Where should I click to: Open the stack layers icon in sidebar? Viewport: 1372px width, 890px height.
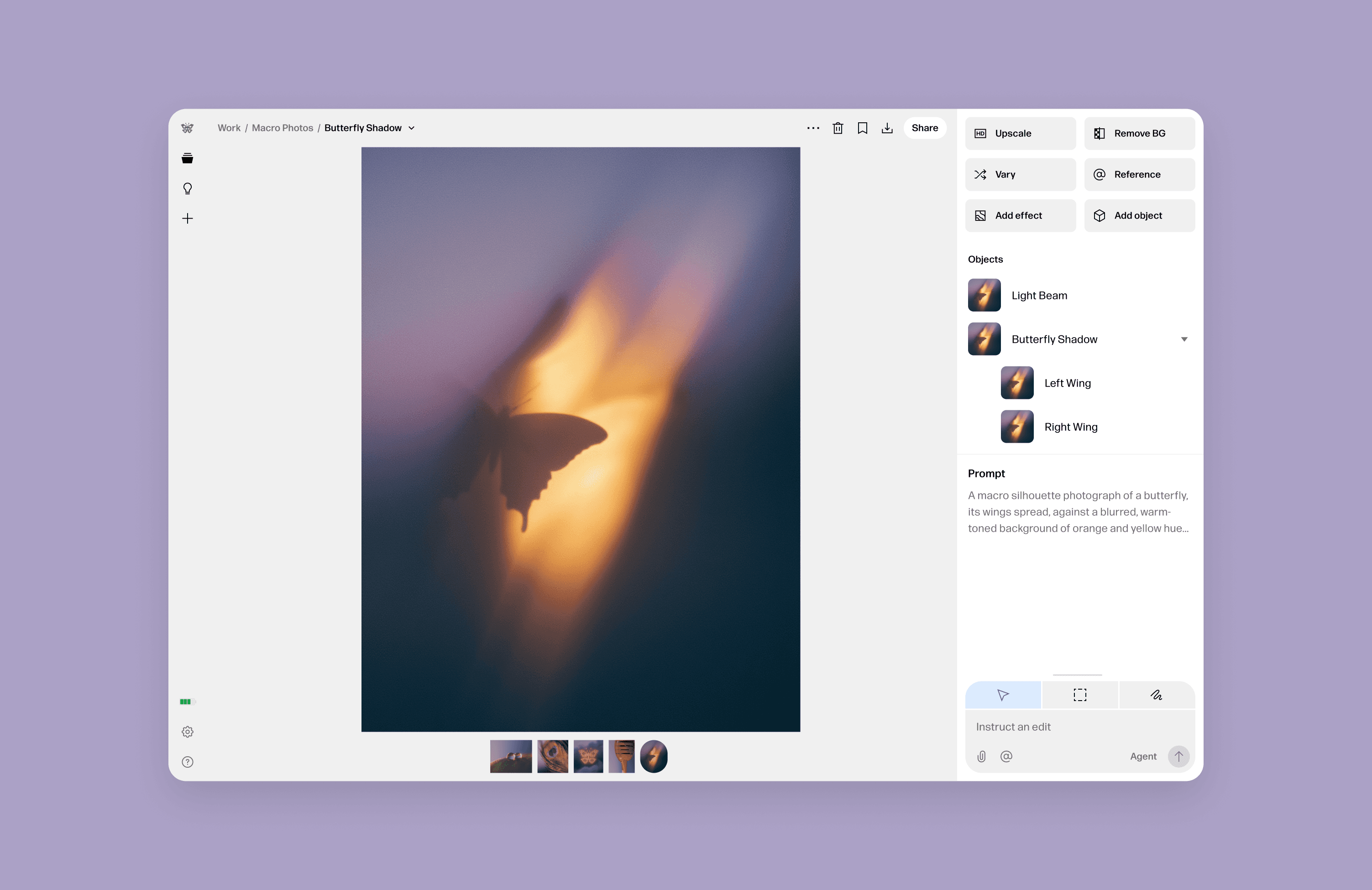[187, 158]
